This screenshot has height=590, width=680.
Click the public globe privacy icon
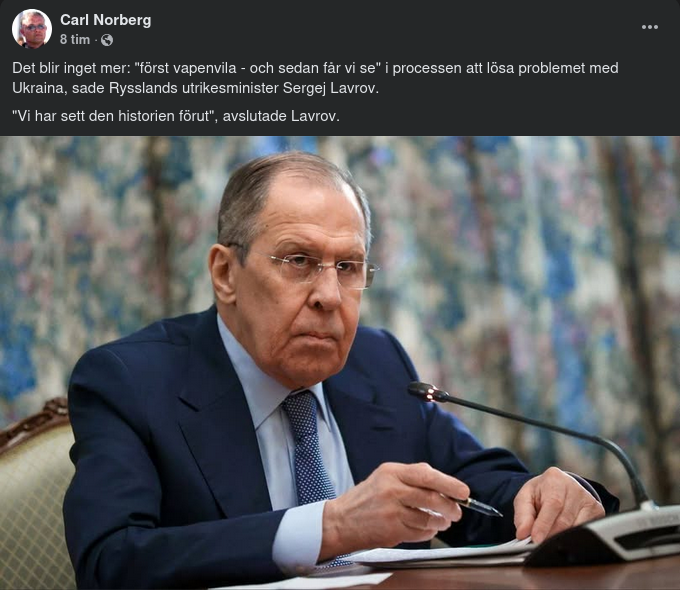(x=107, y=40)
